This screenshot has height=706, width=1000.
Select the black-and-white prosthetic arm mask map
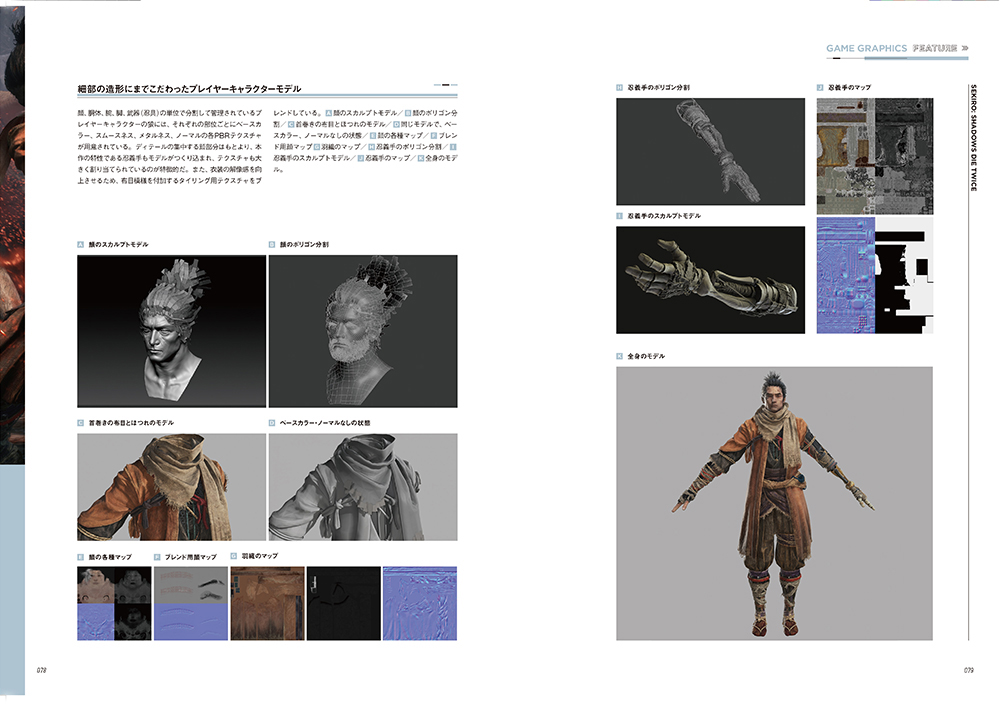click(x=904, y=275)
